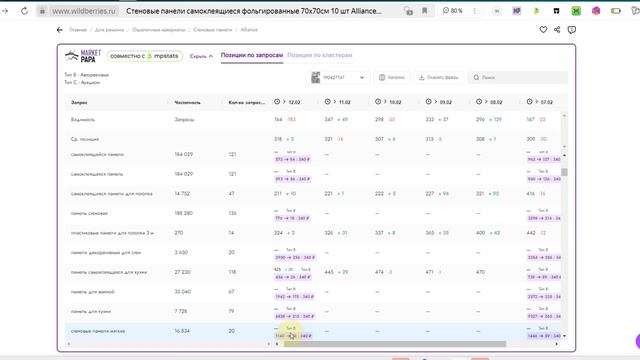The width and height of the screenshot is (640, 360).
Task: Open the Колонки columns button
Action: coord(391,78)
